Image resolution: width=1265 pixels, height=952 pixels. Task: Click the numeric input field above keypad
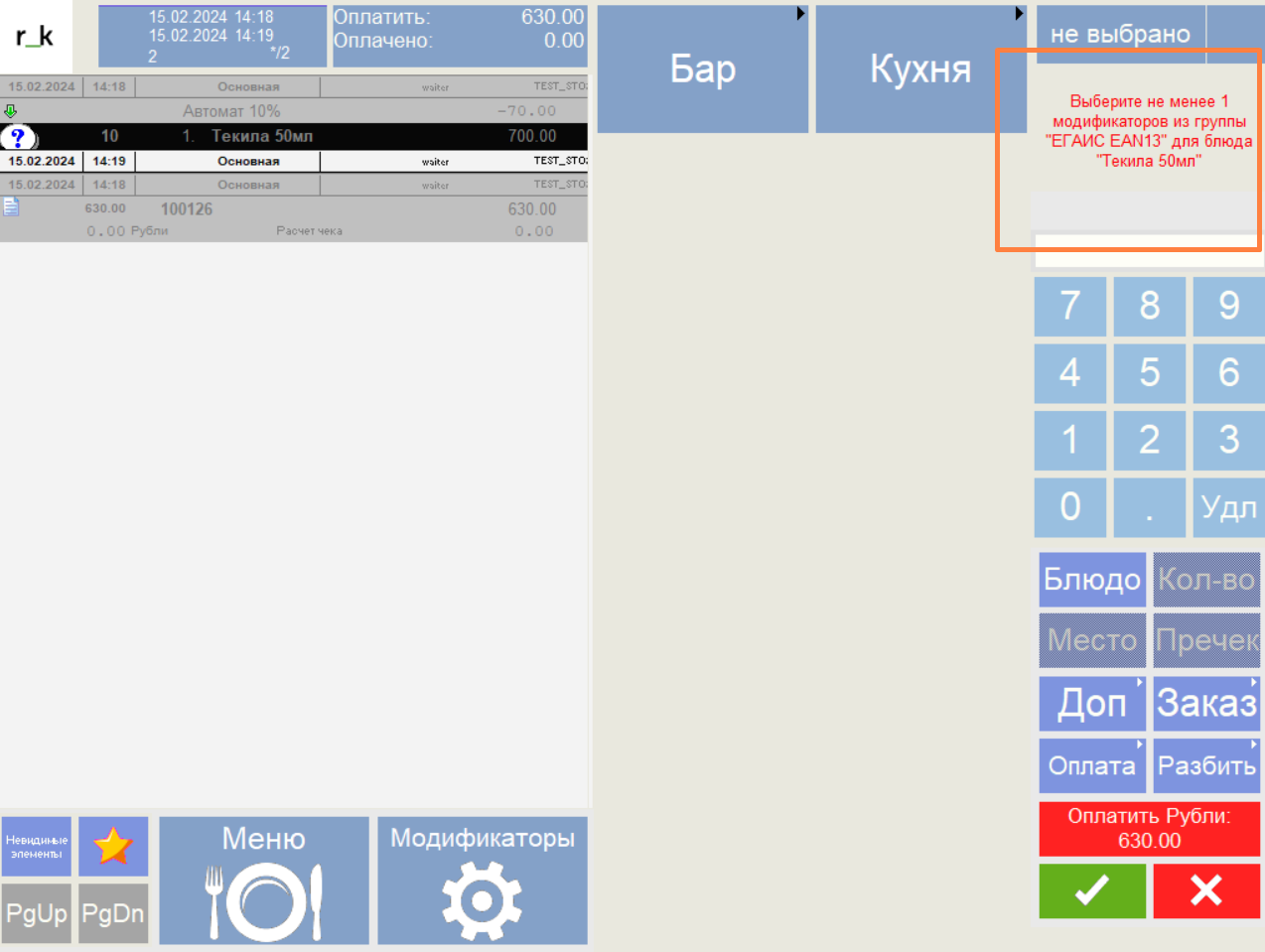pyautogui.click(x=1147, y=250)
